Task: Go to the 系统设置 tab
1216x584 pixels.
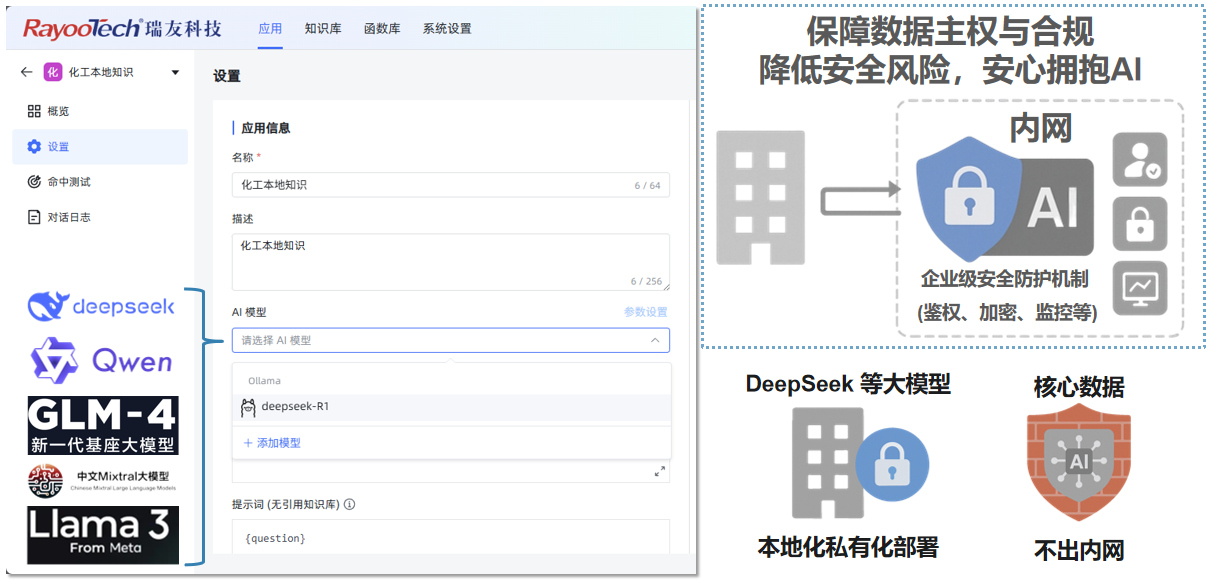Action: pyautogui.click(x=446, y=29)
